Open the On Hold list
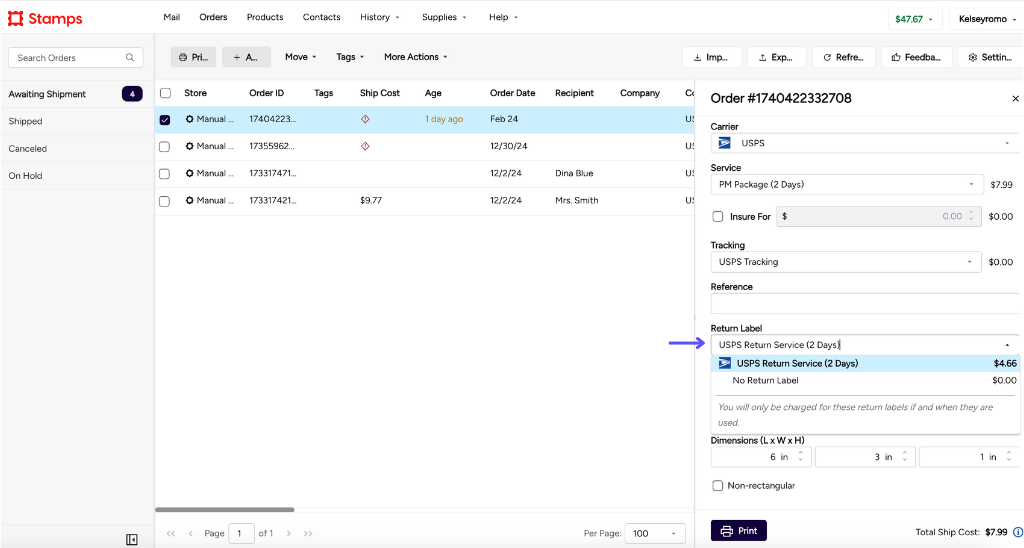Viewport: 1024px width, 548px height. [x=76, y=176]
